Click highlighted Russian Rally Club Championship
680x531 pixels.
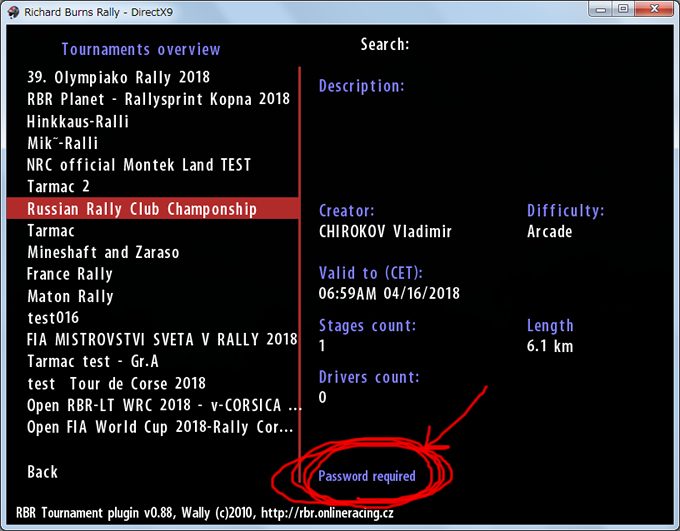[x=142, y=209]
